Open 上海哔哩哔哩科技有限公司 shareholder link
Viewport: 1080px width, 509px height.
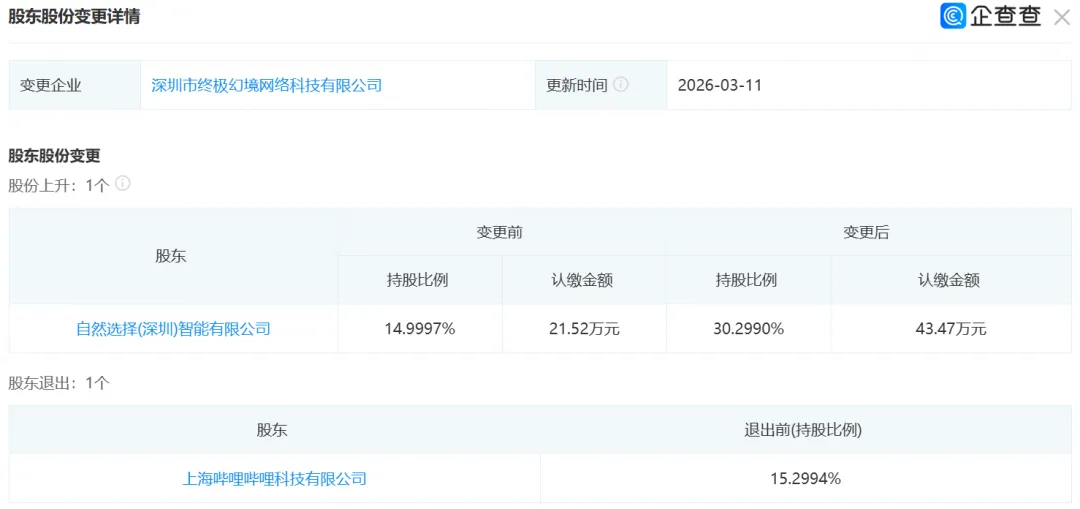(274, 478)
